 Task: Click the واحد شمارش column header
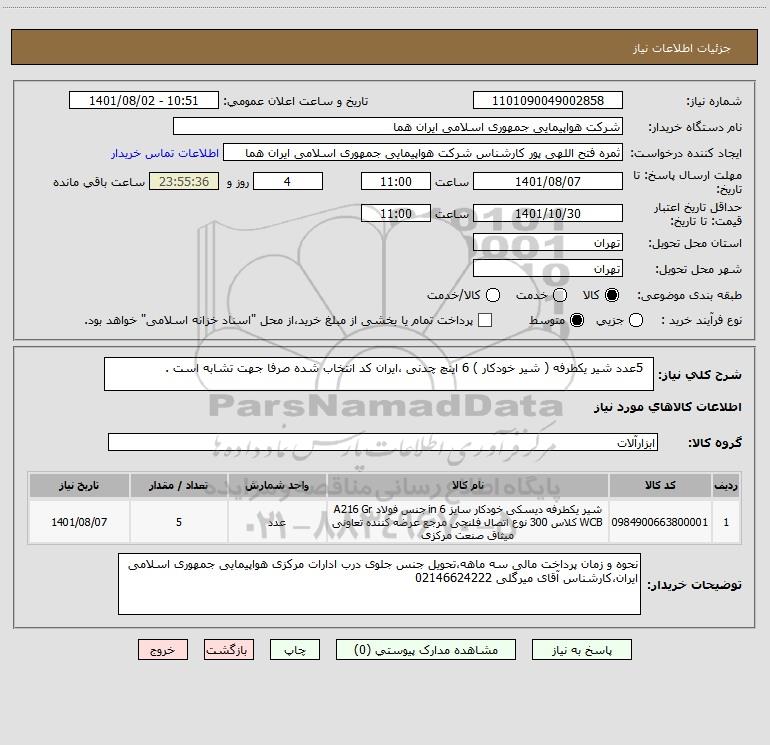pos(277,485)
